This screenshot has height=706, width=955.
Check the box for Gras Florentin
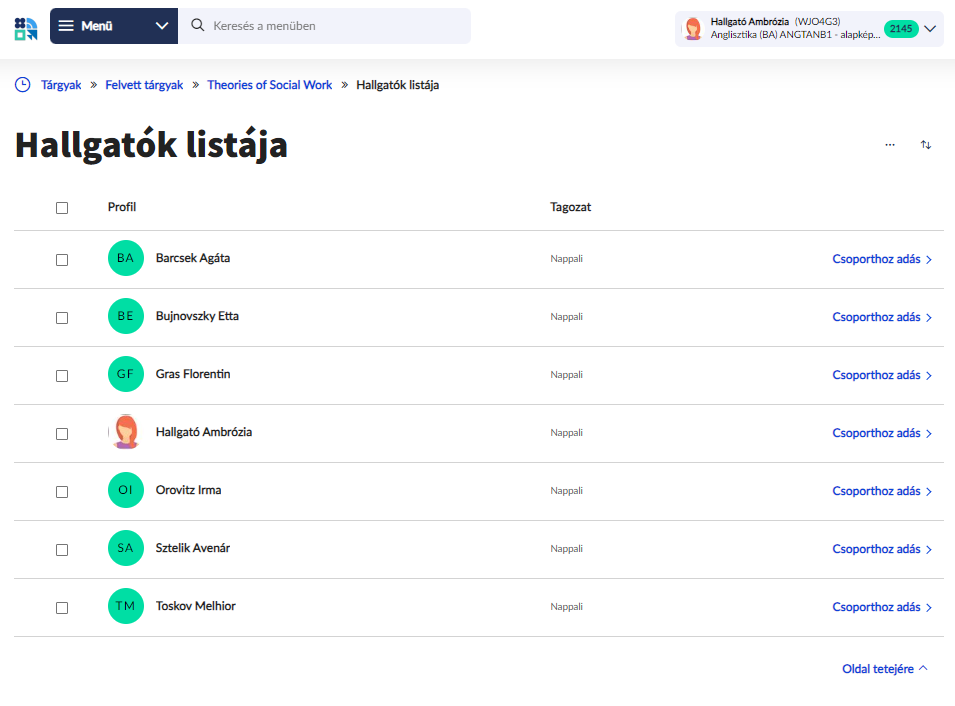pos(62,376)
